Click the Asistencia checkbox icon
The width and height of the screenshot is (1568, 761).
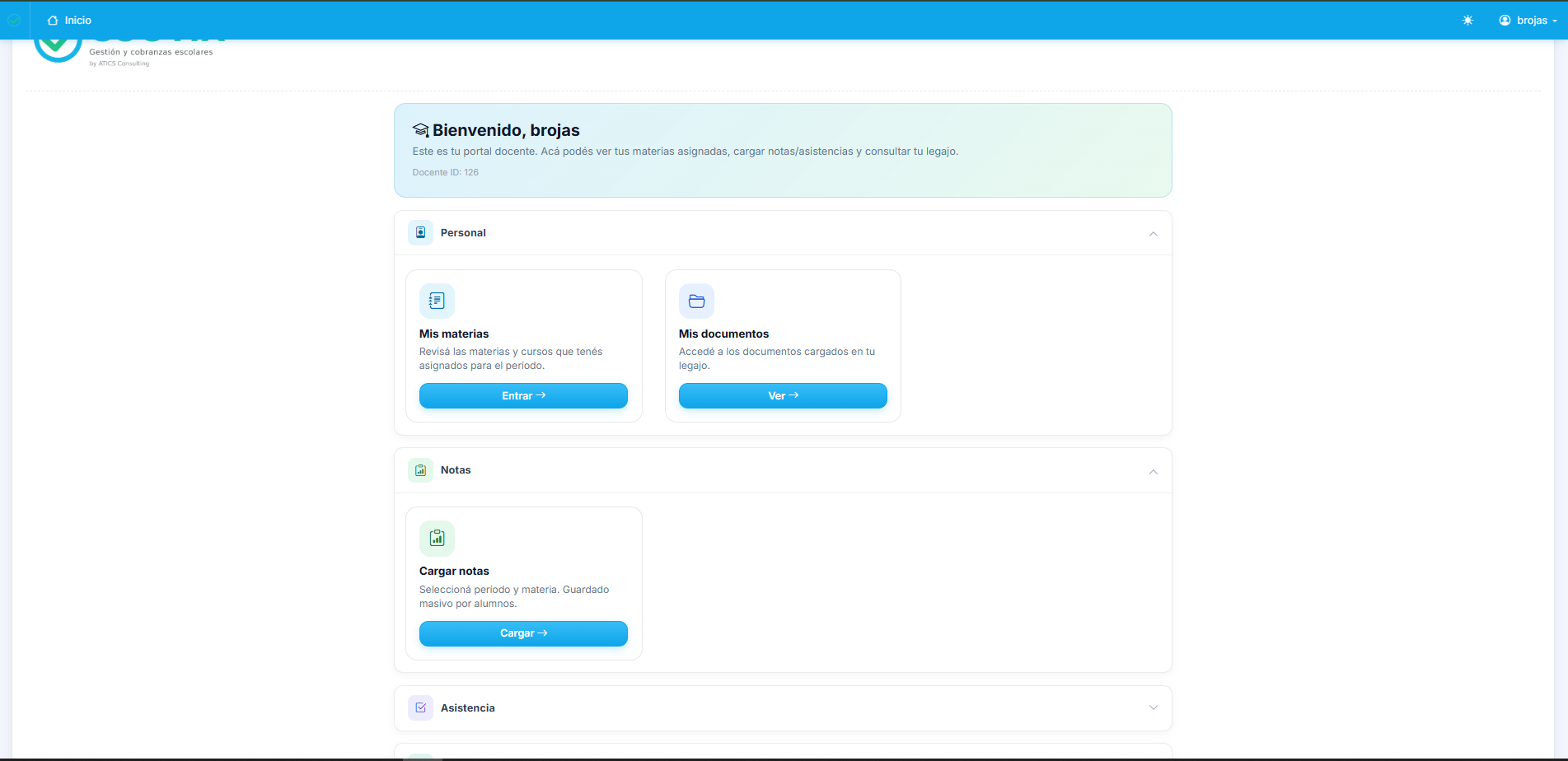[x=420, y=707]
